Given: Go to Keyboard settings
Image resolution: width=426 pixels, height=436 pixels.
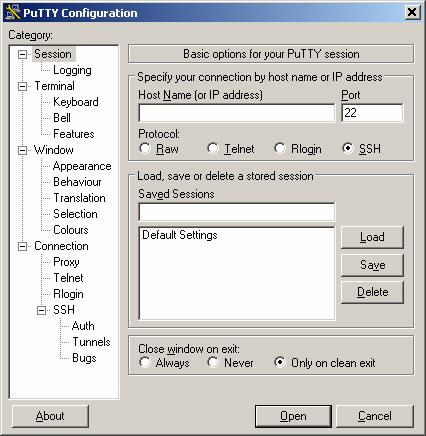Looking at the screenshot, I should click(76, 102).
